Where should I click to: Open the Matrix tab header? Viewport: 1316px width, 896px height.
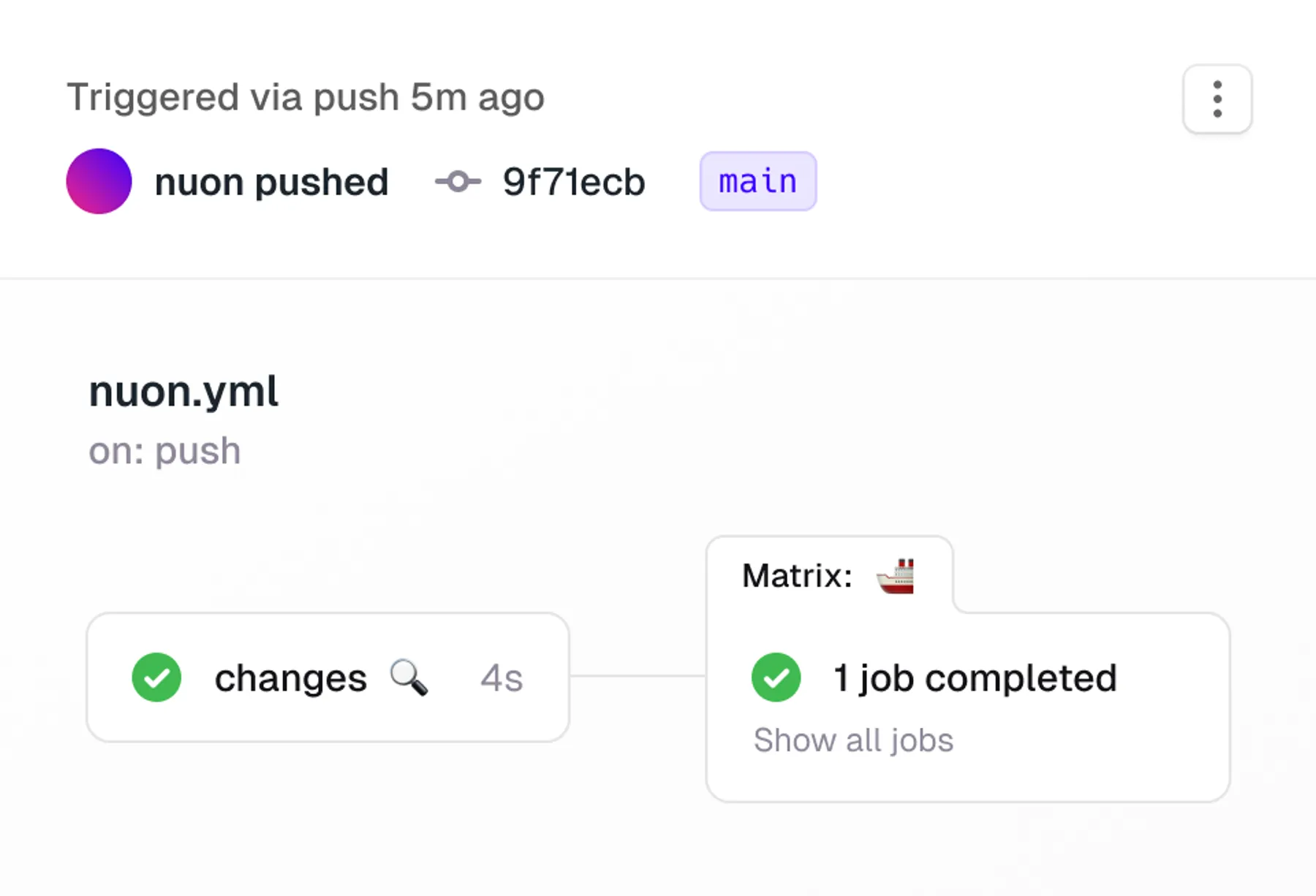click(x=829, y=575)
